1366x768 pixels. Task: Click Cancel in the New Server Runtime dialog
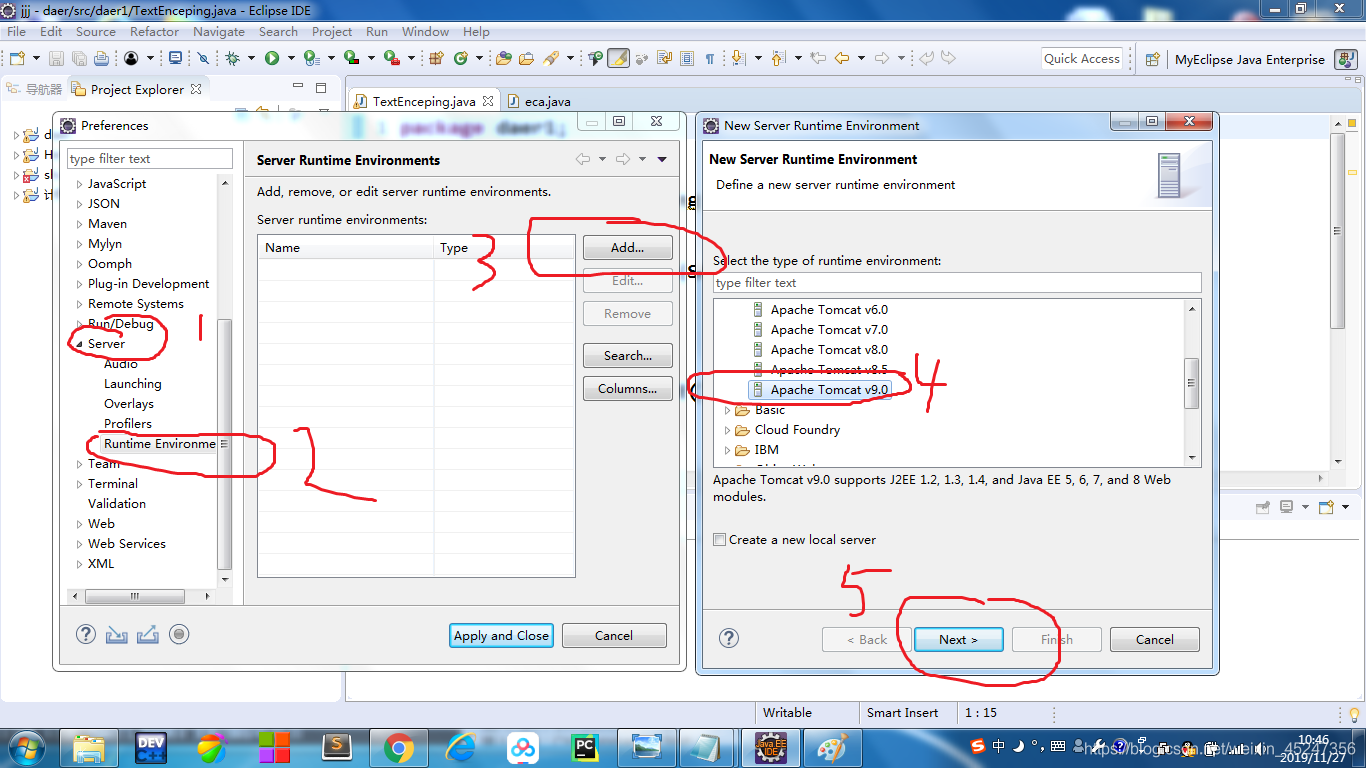(1154, 639)
